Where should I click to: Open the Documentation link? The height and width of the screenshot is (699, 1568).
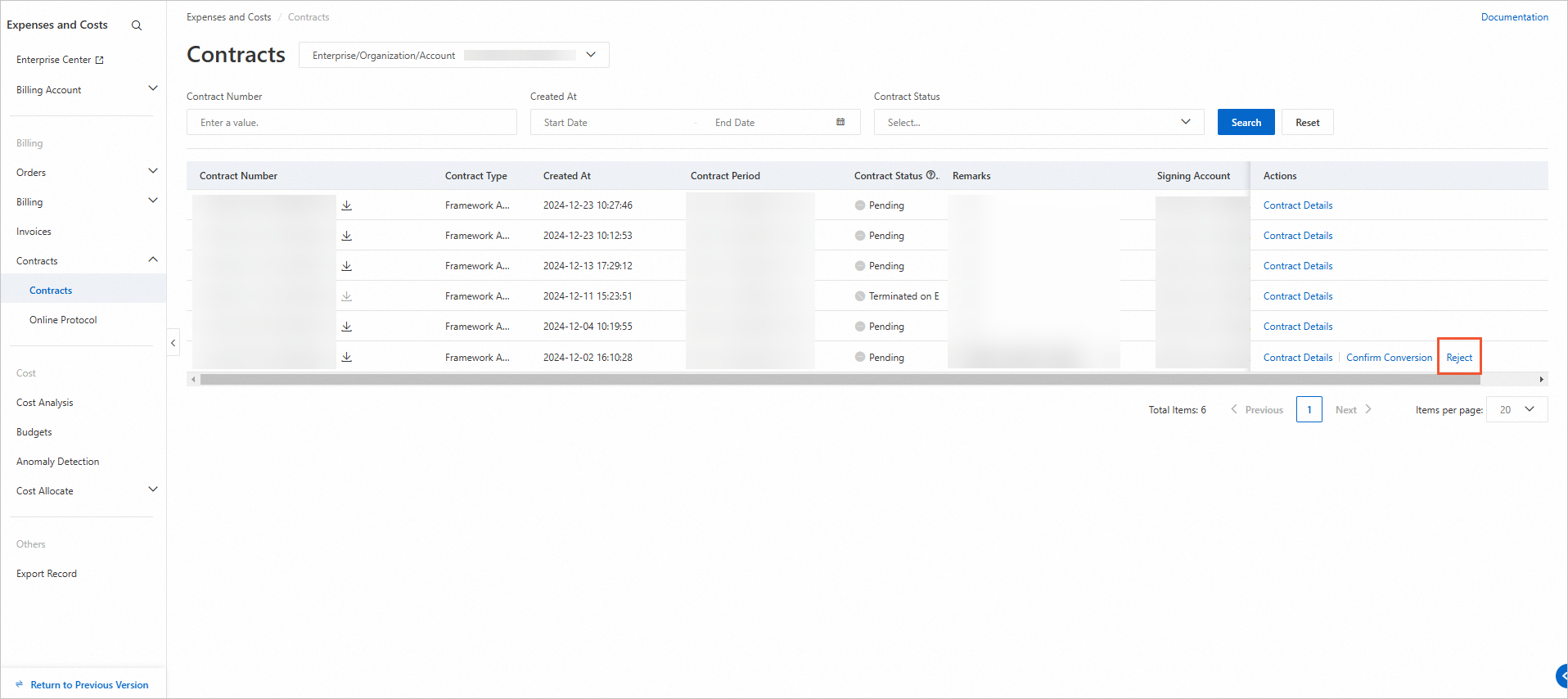click(1514, 17)
